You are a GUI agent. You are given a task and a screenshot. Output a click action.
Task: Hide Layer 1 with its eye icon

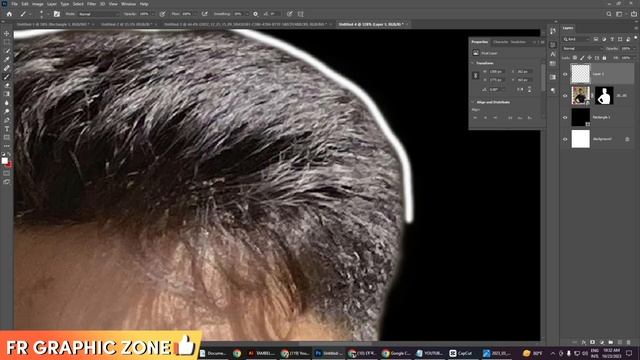pyautogui.click(x=565, y=74)
